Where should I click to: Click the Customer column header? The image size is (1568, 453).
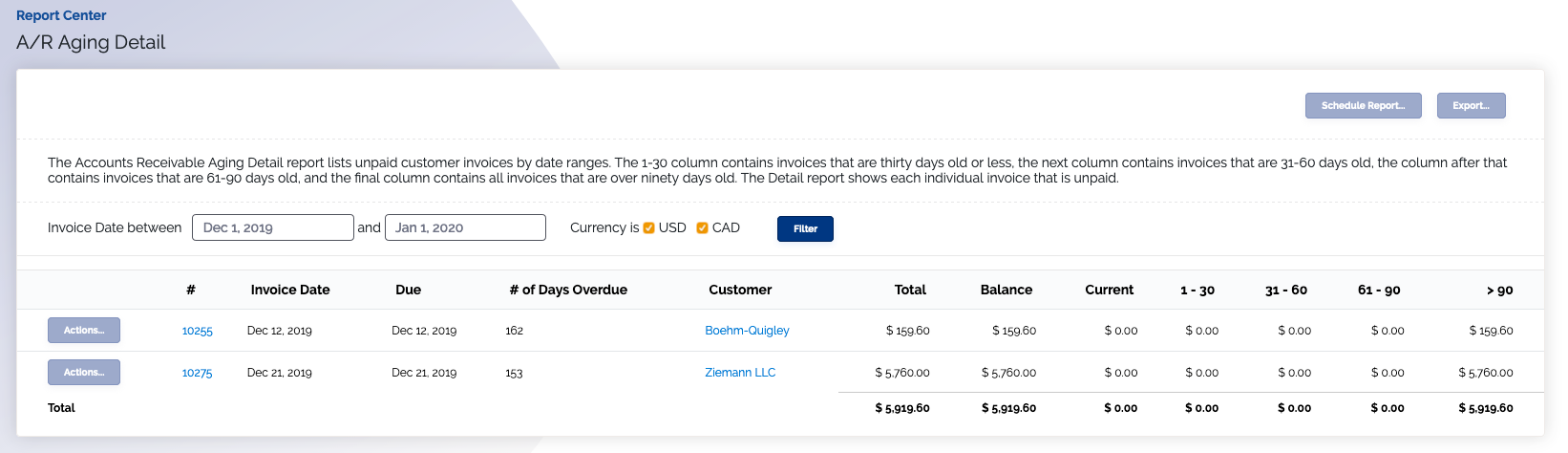tap(740, 290)
